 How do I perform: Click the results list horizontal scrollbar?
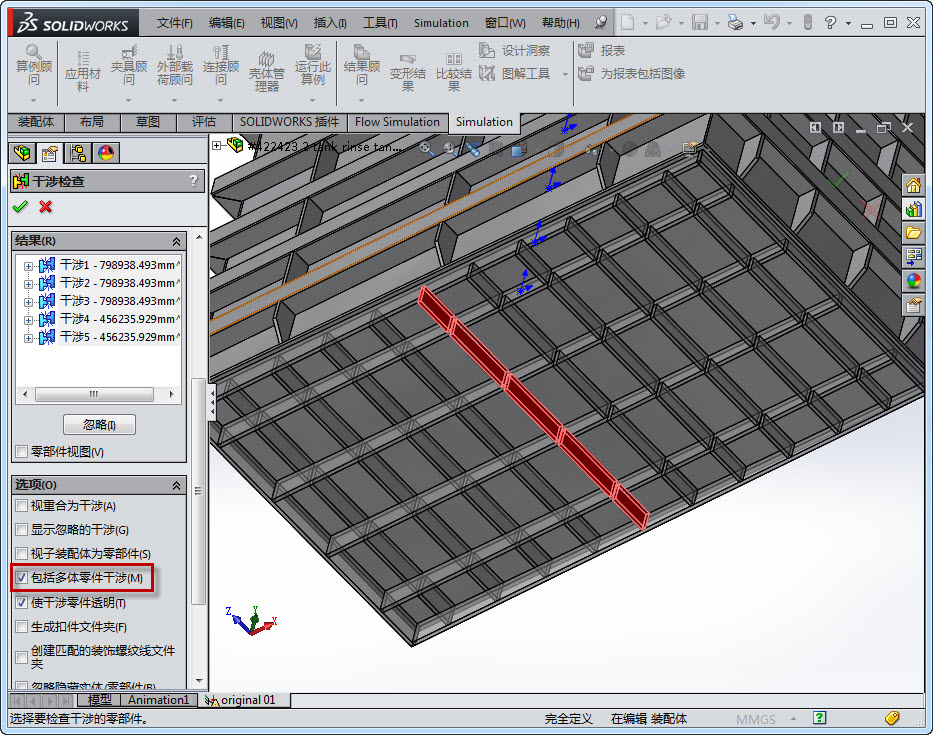[x=96, y=394]
